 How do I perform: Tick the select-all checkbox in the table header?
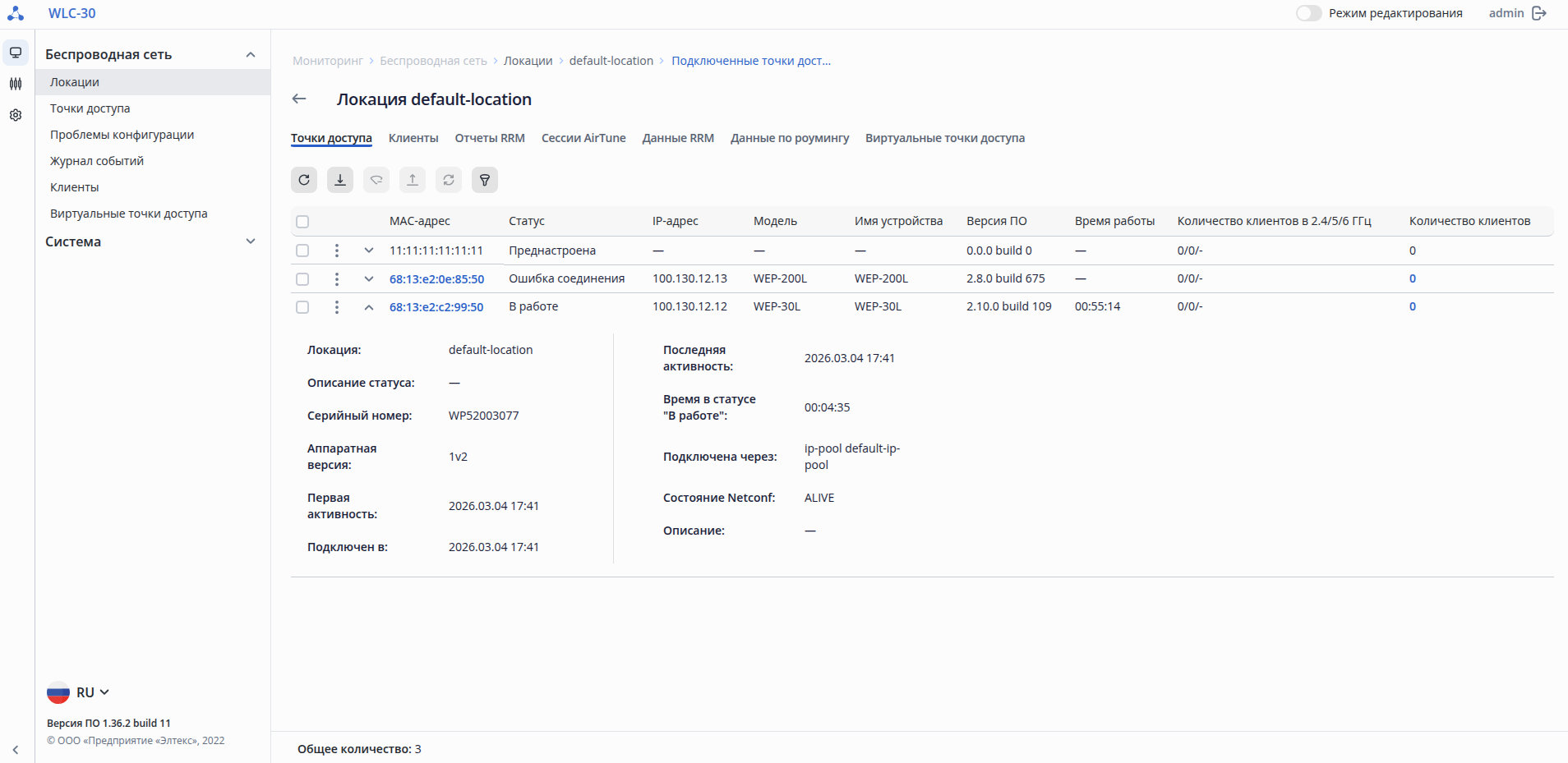pos(302,222)
